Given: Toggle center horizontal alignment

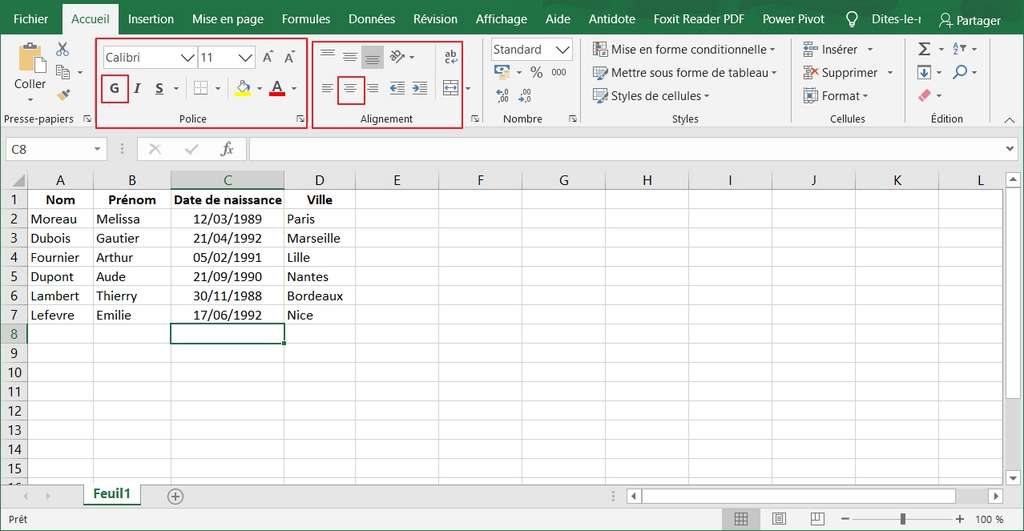Looking at the screenshot, I should click(350, 88).
